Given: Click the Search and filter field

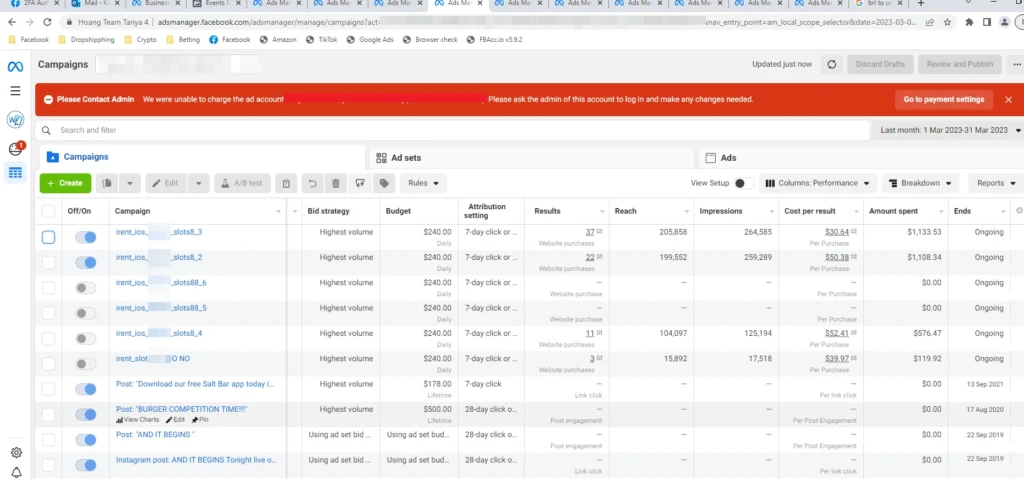Looking at the screenshot, I should click(x=453, y=130).
